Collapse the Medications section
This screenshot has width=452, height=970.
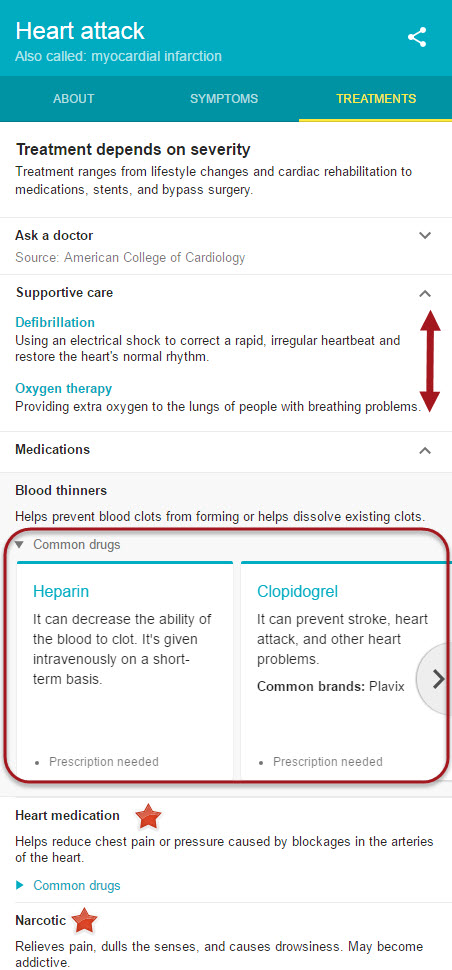click(x=425, y=450)
